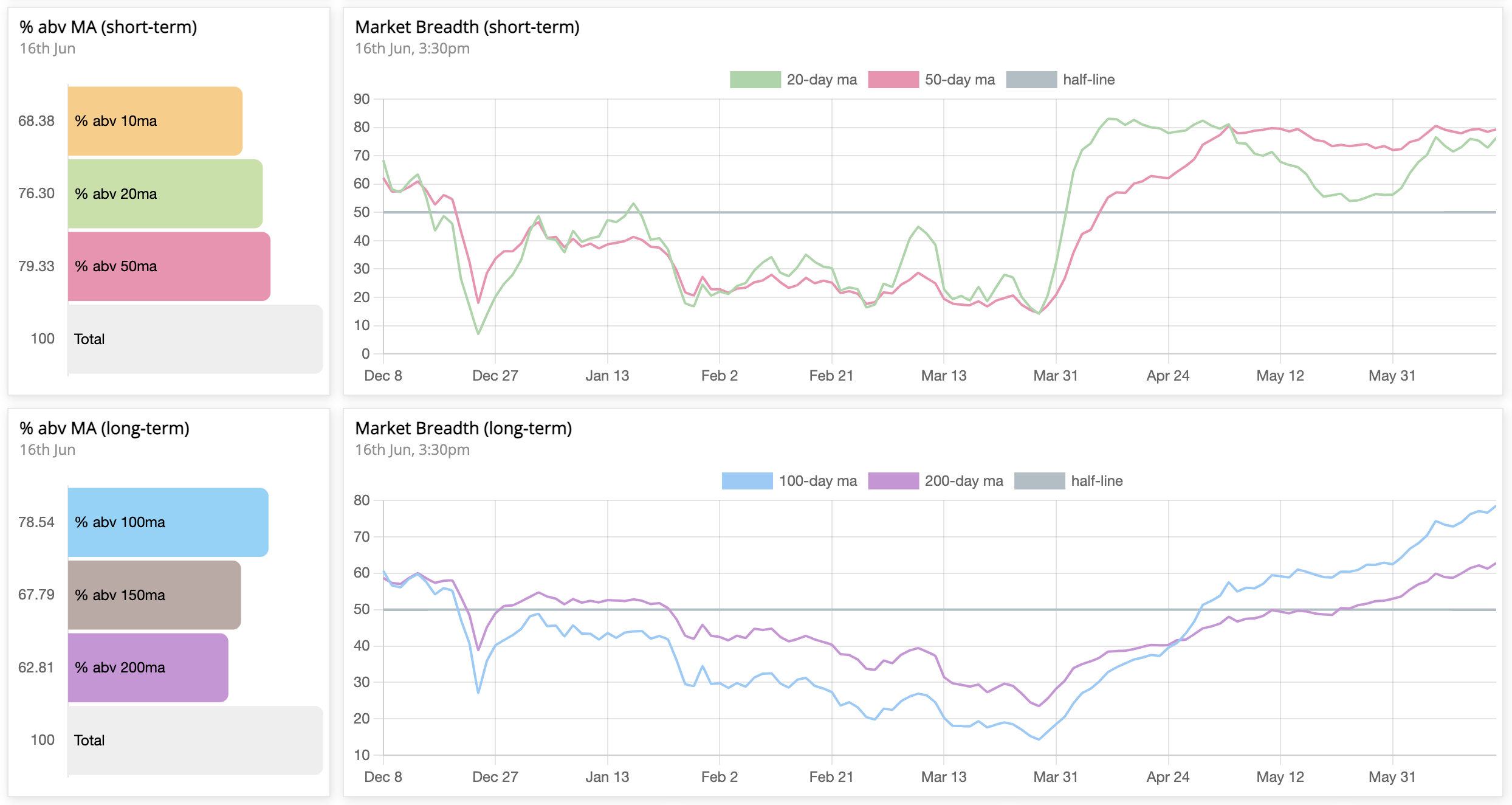Screen dimensions: 1512x805
Task: Select the % abv 100ma bar
Action: click(x=168, y=522)
